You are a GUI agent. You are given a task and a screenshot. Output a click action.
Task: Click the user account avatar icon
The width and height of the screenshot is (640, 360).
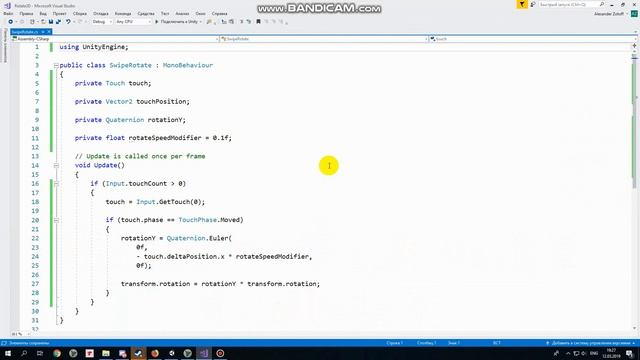pos(634,13)
